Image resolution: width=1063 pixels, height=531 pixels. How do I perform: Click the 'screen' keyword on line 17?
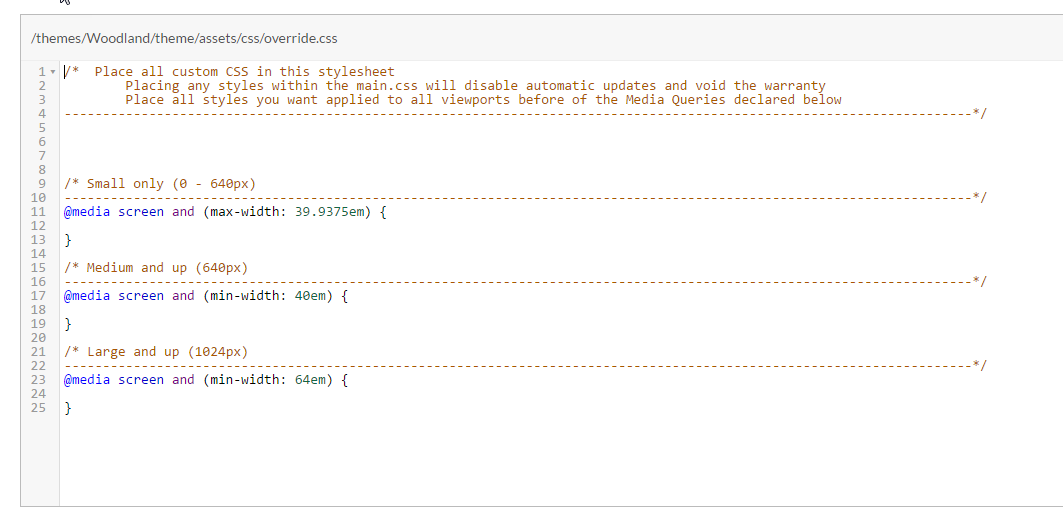tap(141, 296)
